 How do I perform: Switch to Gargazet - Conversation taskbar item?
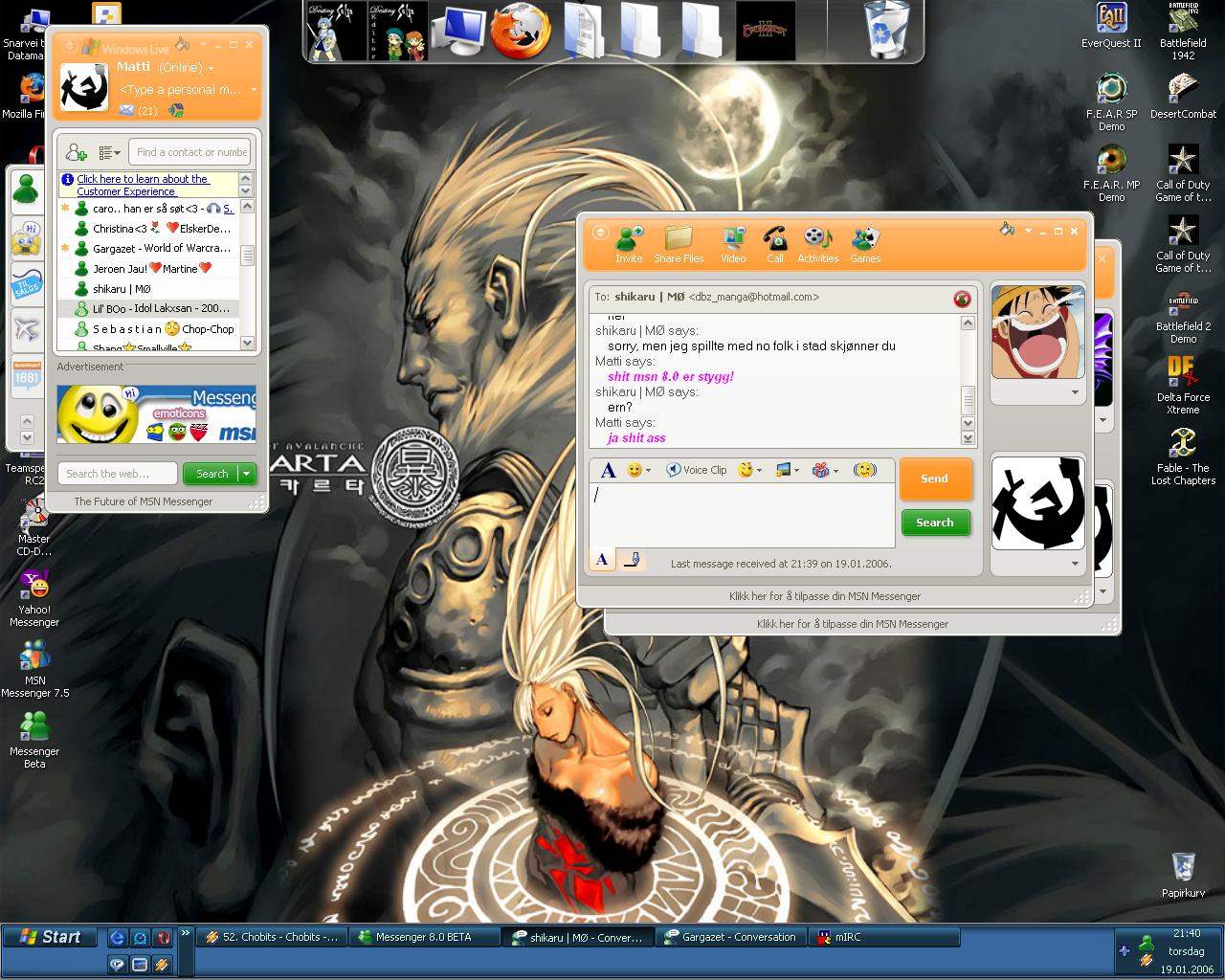coord(732,937)
